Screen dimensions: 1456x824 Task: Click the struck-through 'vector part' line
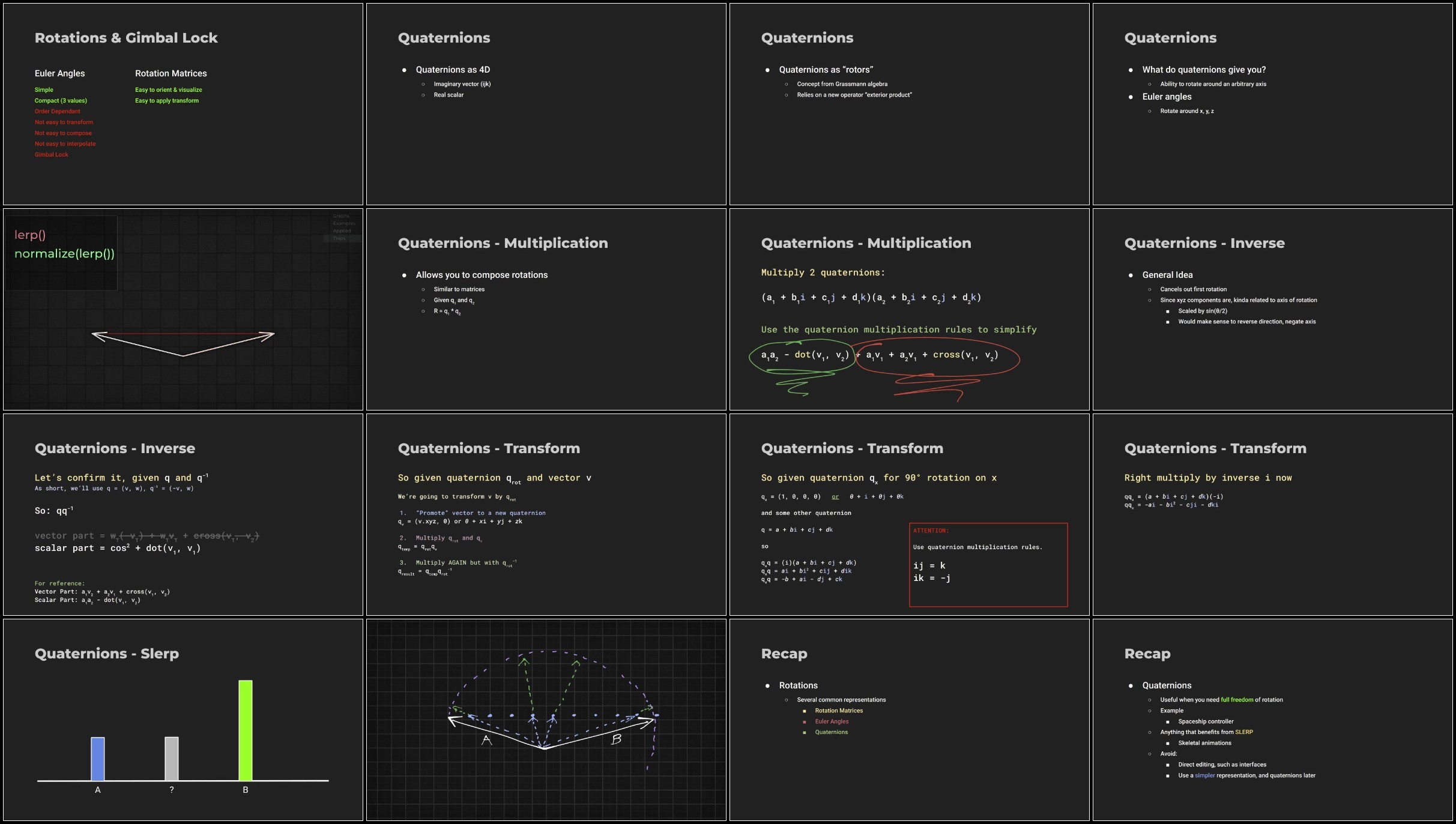(x=147, y=536)
